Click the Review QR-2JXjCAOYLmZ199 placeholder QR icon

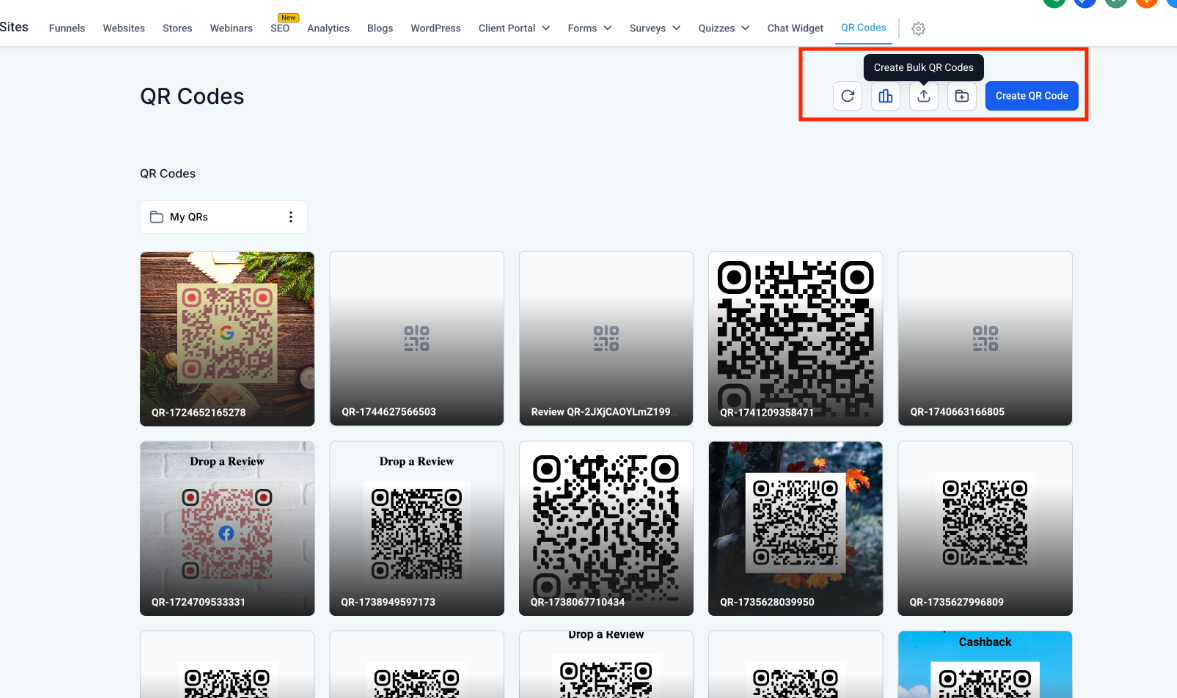(x=606, y=338)
